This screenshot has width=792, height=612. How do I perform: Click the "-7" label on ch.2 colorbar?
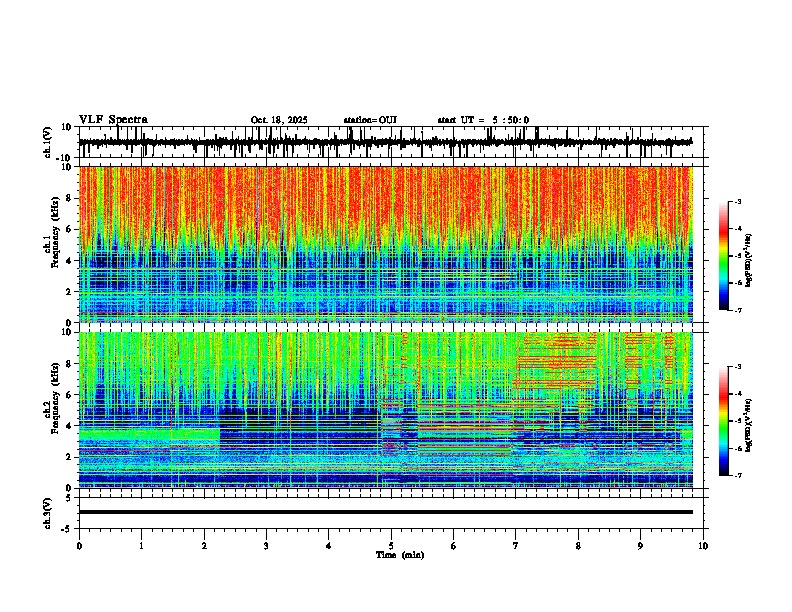pos(736,475)
